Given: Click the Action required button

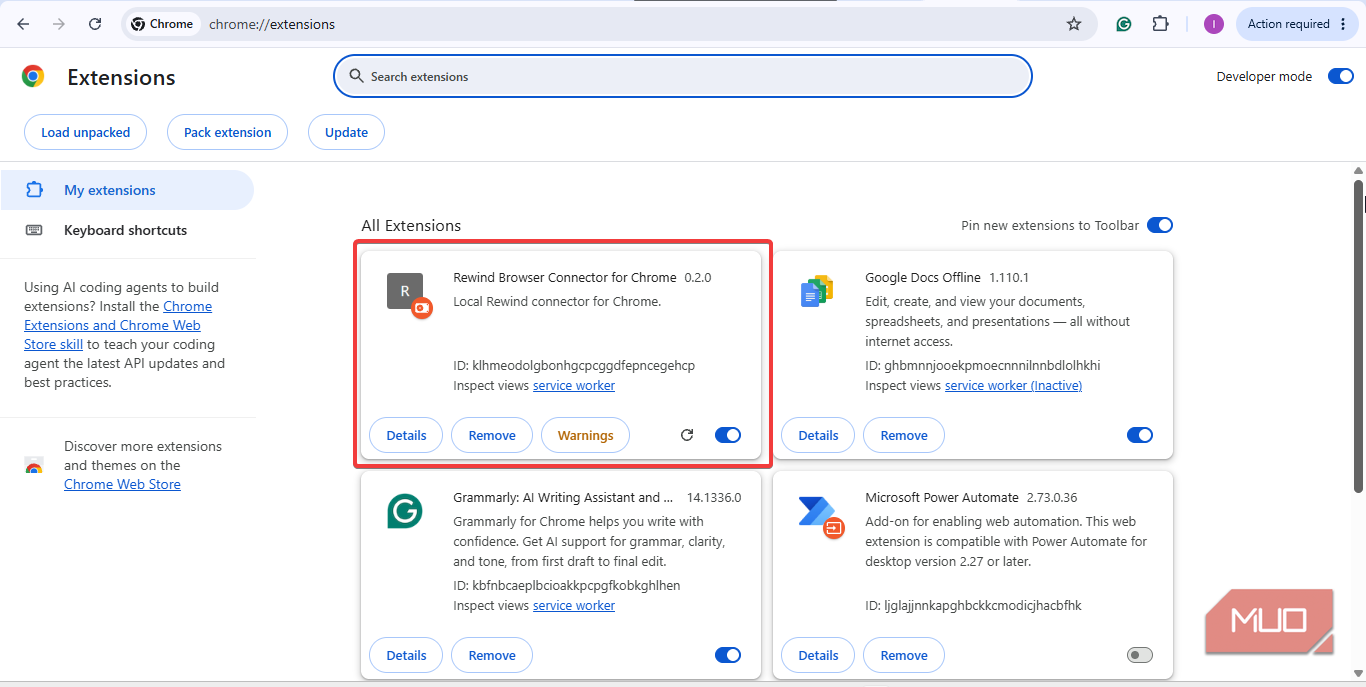Looking at the screenshot, I should 1297,24.
